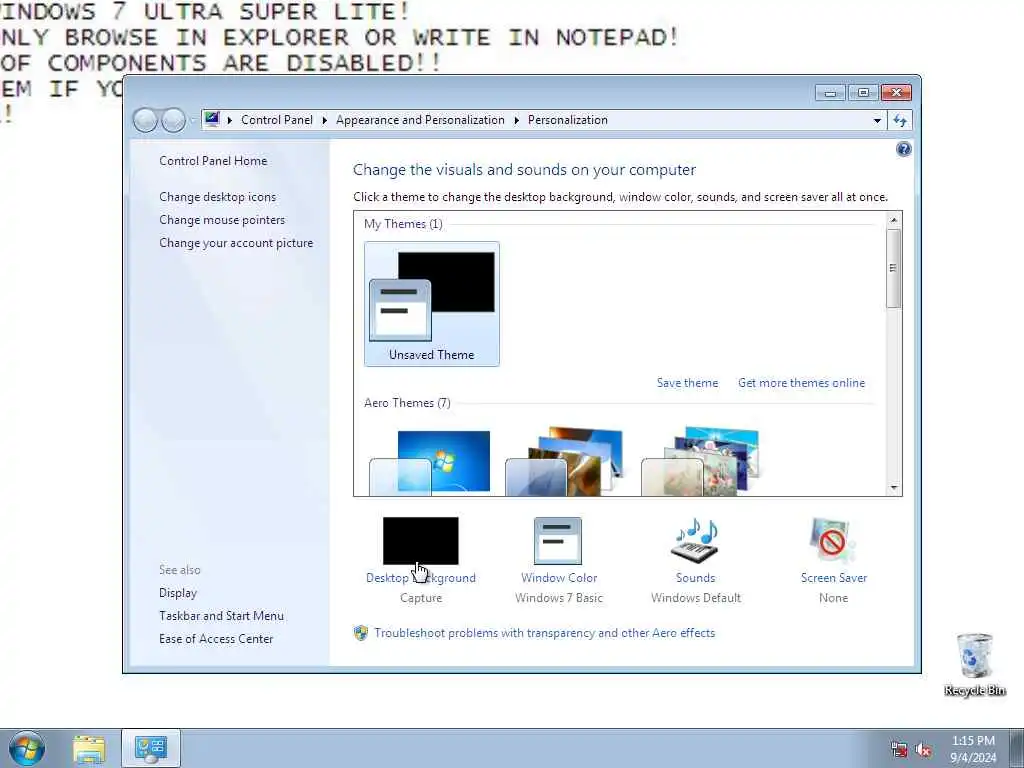
Task: Minimize the Personalization window
Action: [830, 93]
